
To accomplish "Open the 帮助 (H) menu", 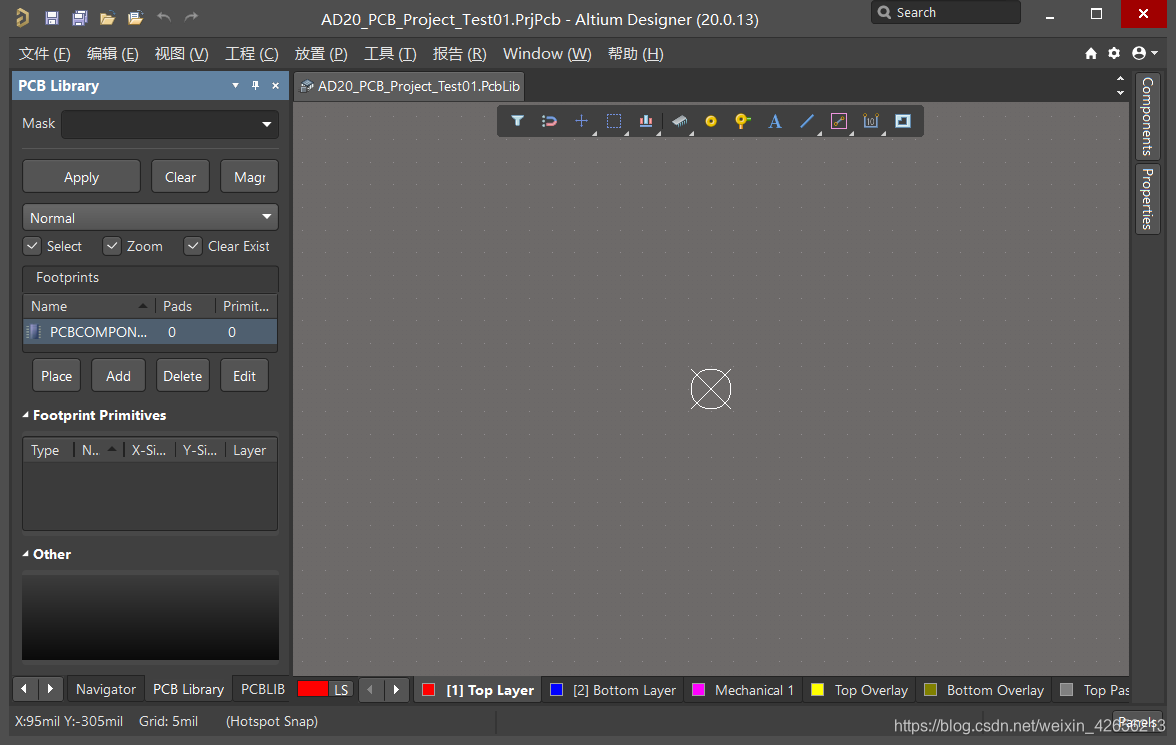I will (x=635, y=54).
